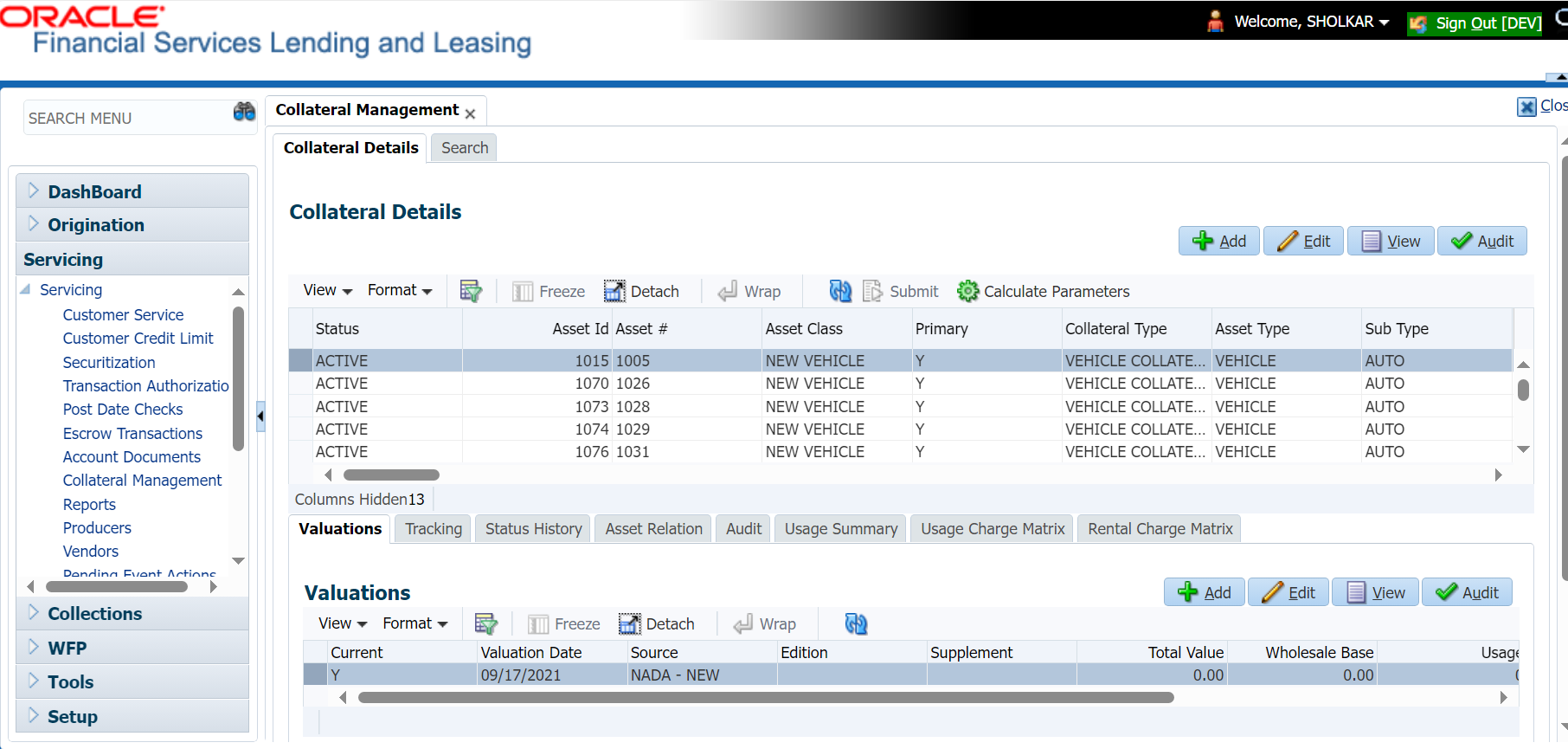The height and width of the screenshot is (749, 1568).
Task: Add a new collateral record
Action: [x=1219, y=241]
